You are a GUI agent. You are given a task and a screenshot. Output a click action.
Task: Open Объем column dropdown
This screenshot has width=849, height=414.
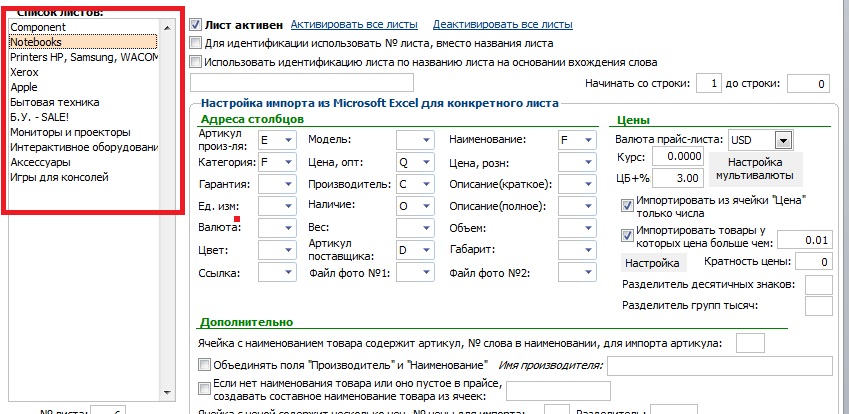coord(589,228)
